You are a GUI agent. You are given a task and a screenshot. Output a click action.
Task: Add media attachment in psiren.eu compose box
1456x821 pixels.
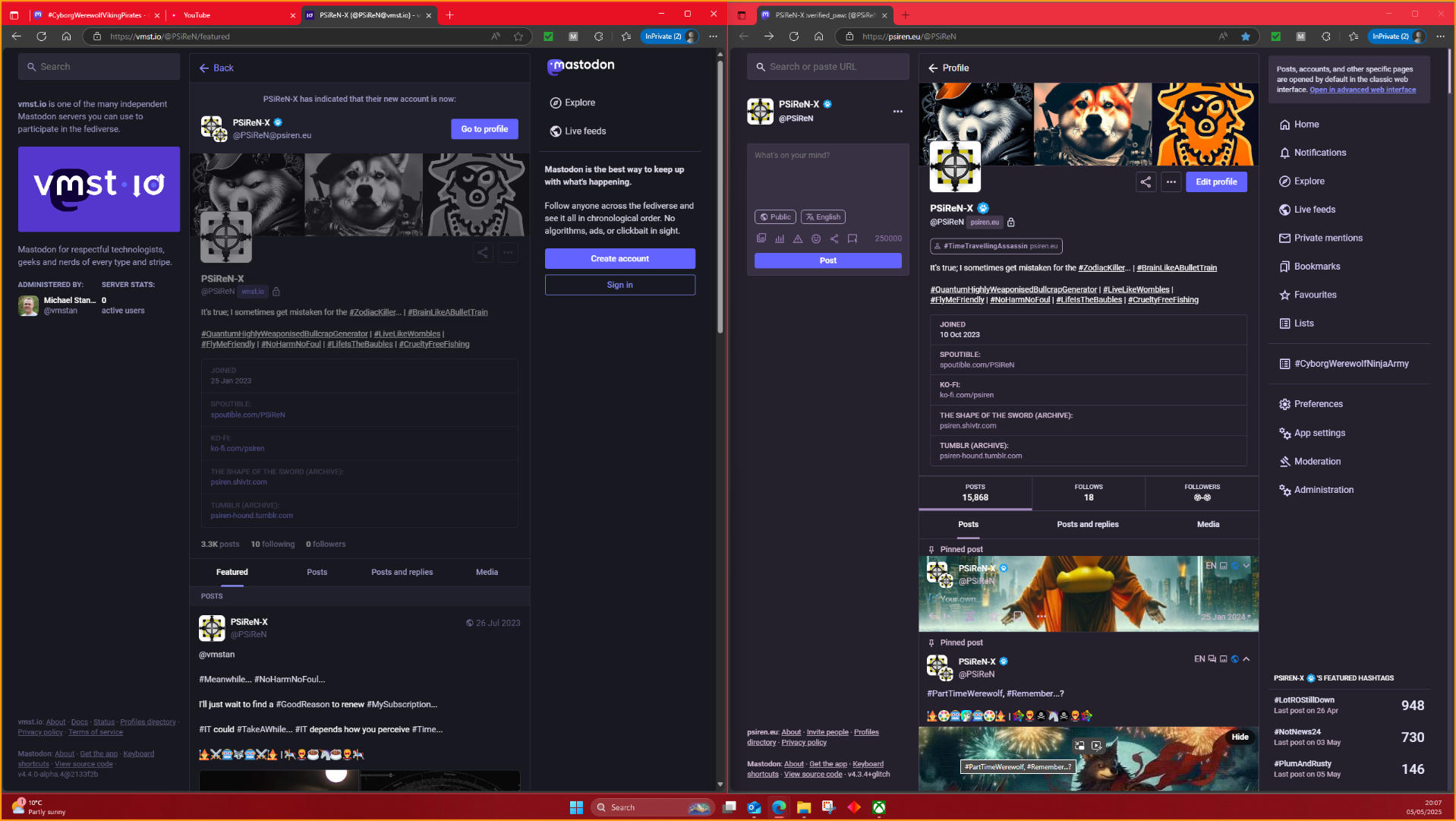(x=761, y=238)
